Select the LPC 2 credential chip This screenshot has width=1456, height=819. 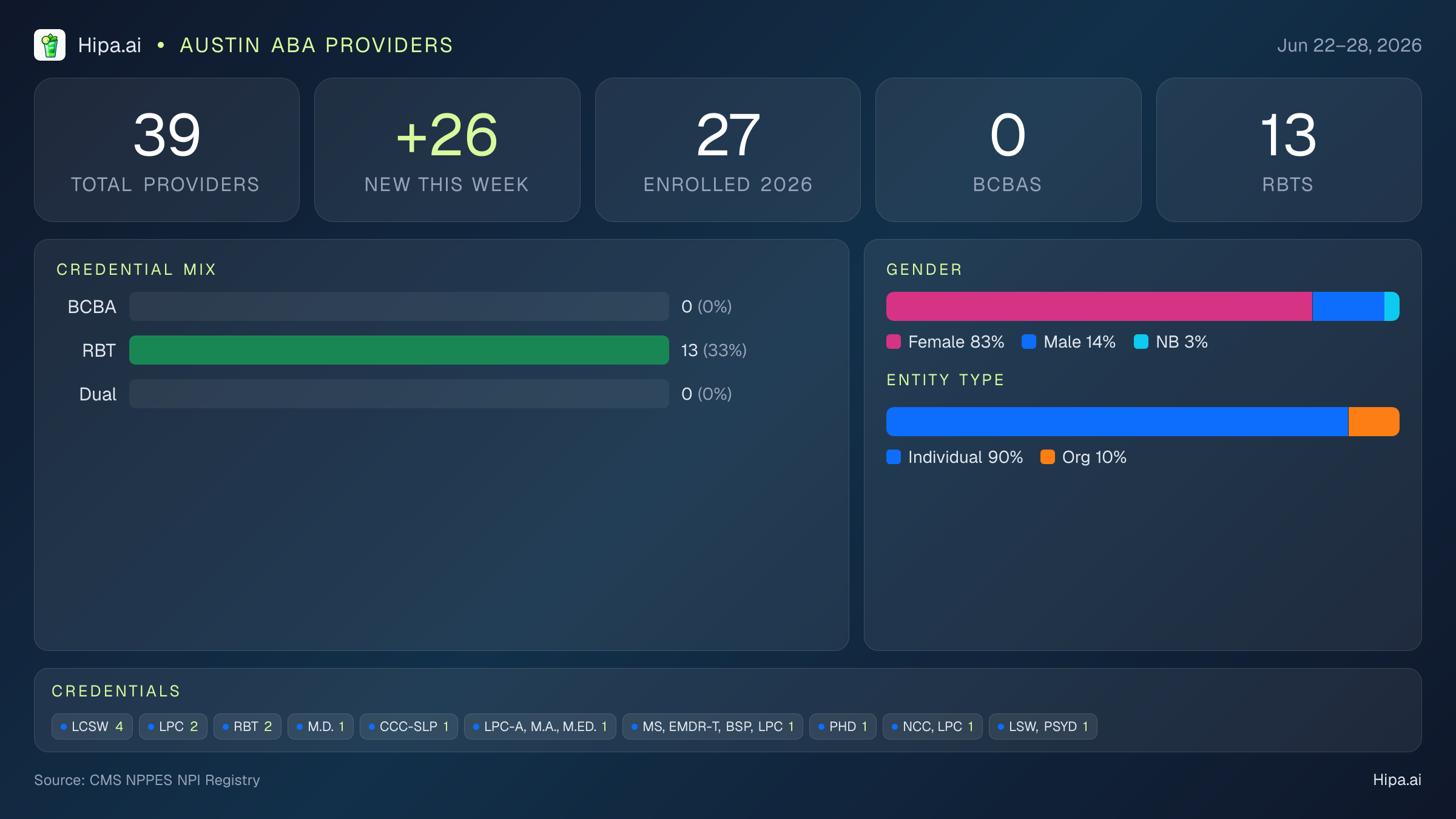173,726
